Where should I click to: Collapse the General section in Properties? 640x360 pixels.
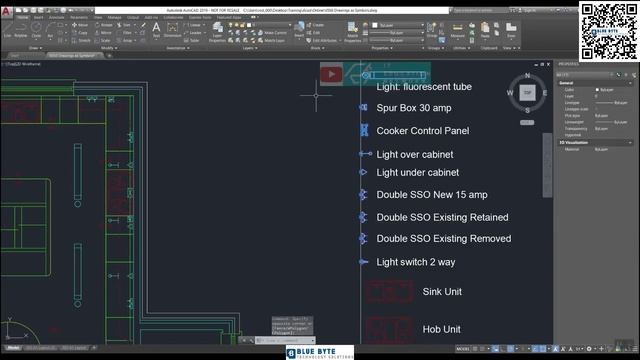(631, 83)
